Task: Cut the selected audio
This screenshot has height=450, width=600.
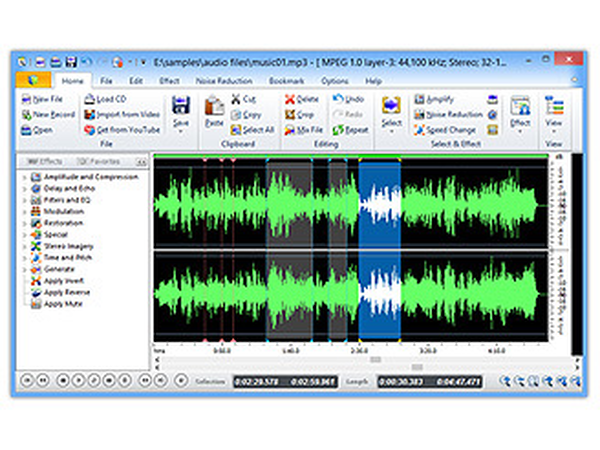Action: tap(243, 99)
